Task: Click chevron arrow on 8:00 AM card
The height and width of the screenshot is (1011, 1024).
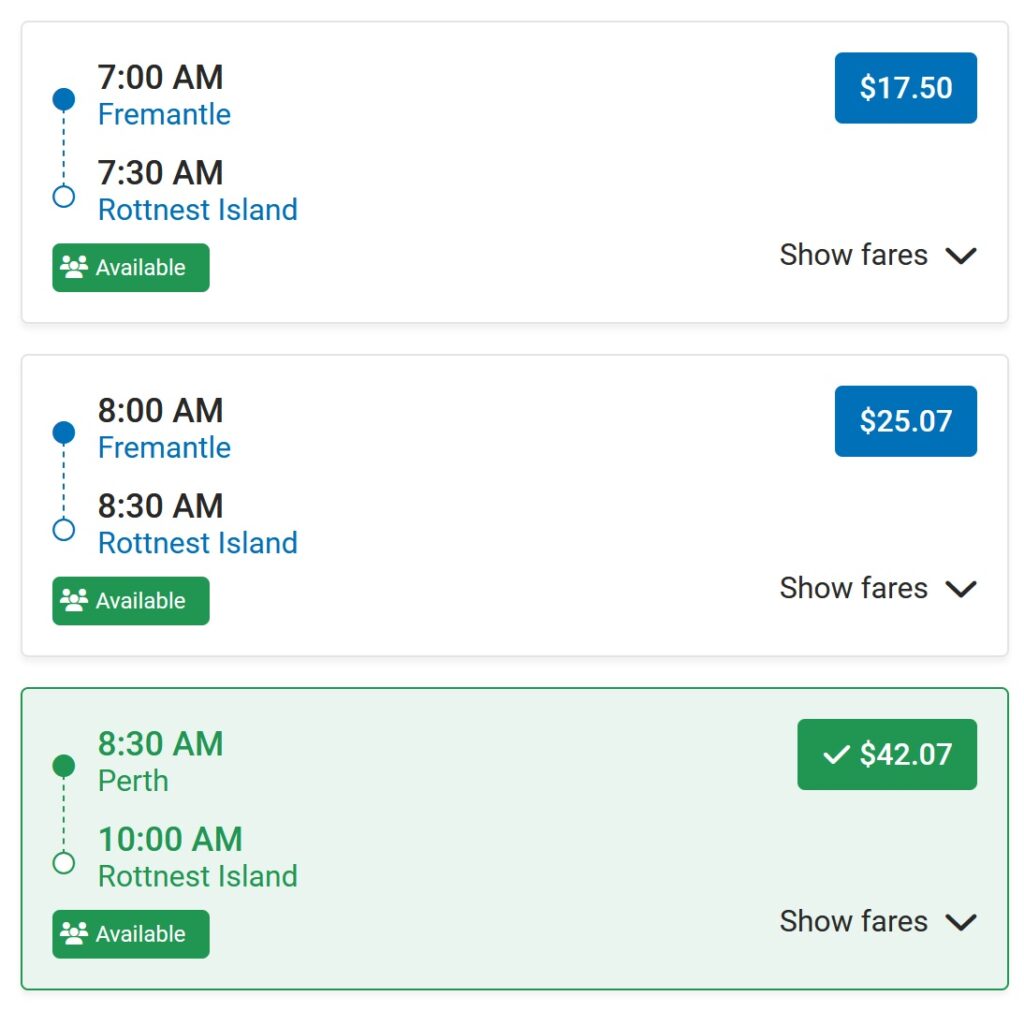Action: pos(961,589)
